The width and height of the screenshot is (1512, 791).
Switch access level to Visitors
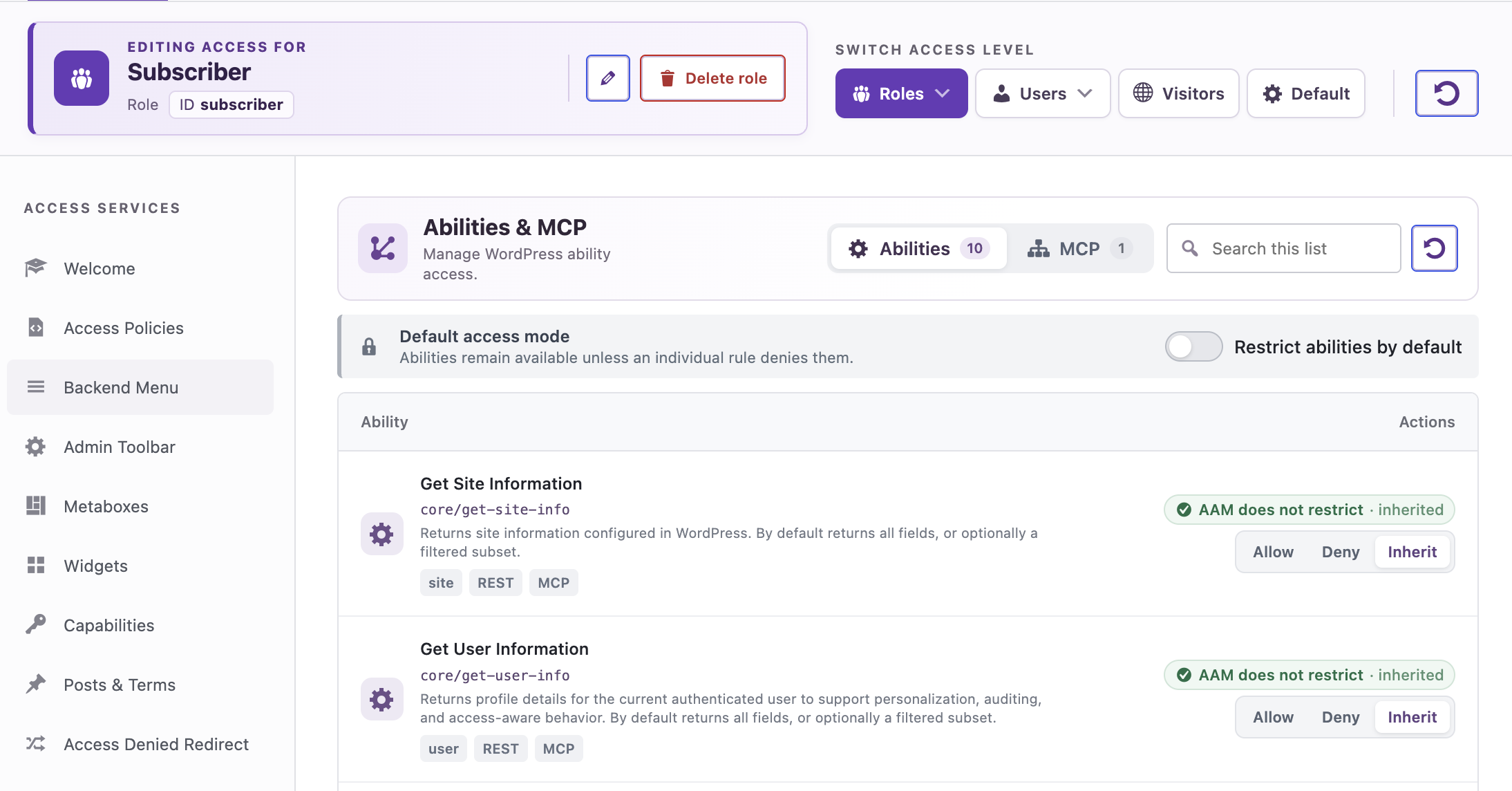coord(1178,93)
